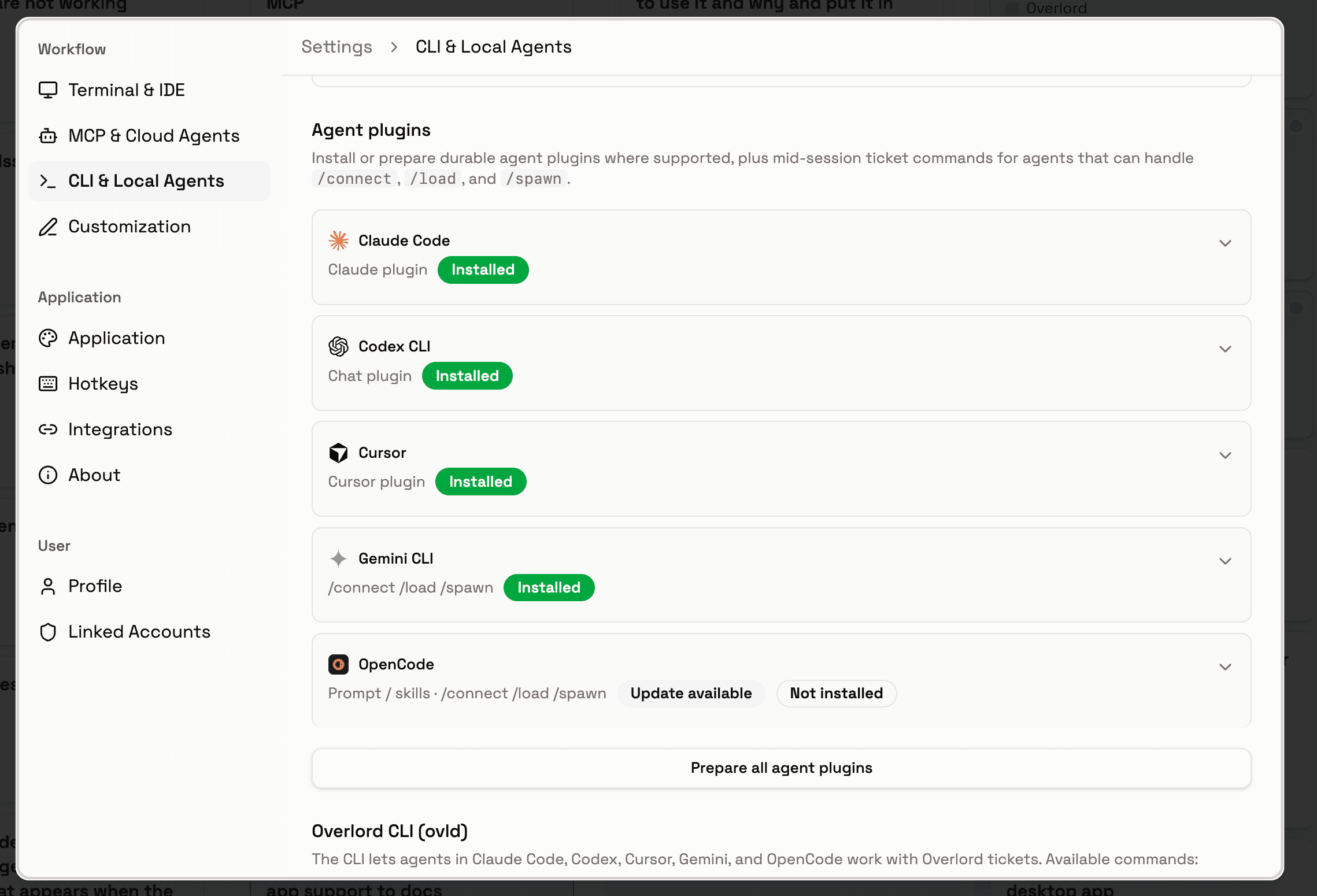This screenshot has height=896, width=1317.
Task: Click the Overlord CLI (ovld) heading
Action: click(x=390, y=831)
